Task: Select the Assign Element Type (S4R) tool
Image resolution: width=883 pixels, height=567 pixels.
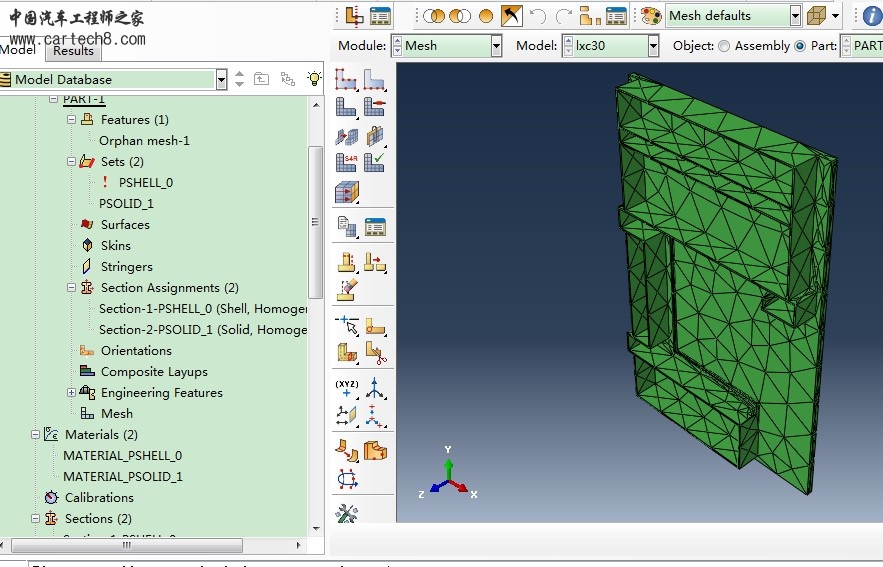Action: click(x=346, y=161)
